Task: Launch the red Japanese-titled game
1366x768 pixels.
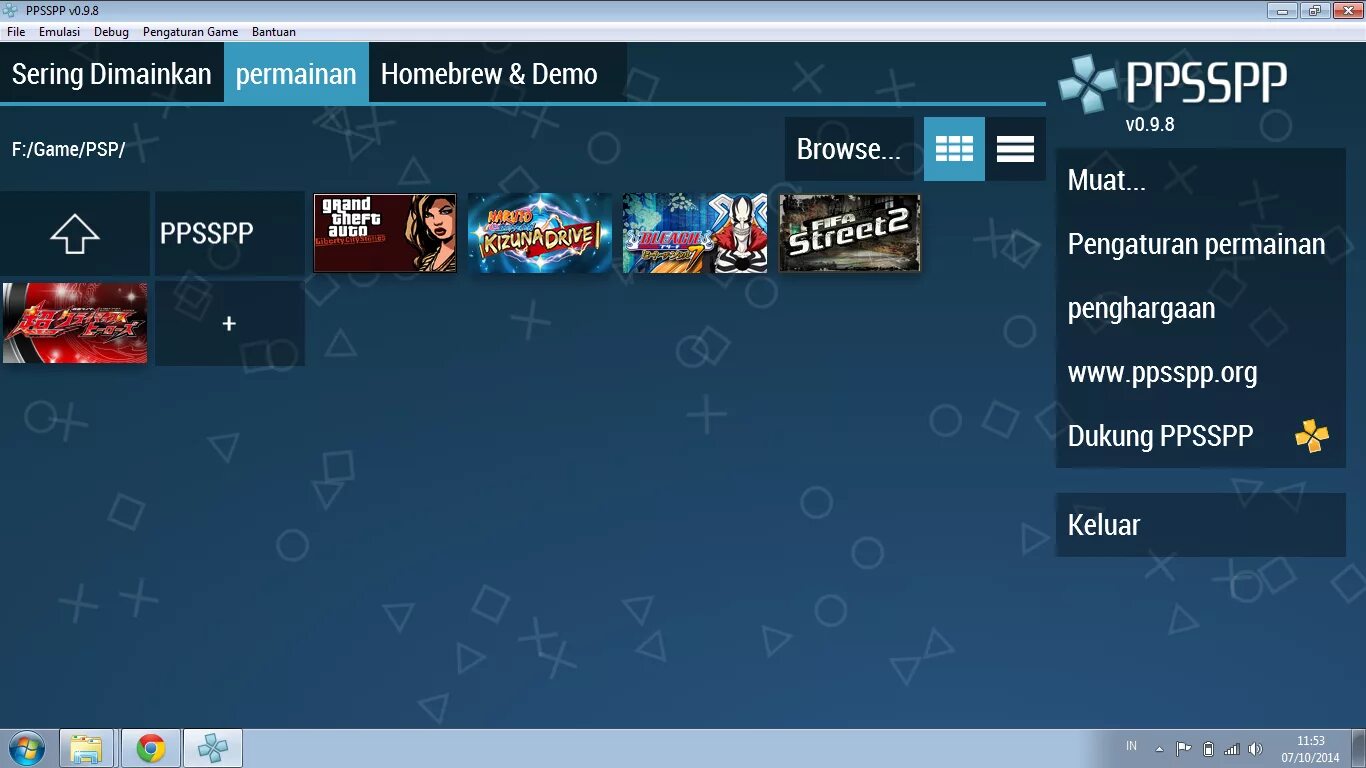Action: (75, 323)
